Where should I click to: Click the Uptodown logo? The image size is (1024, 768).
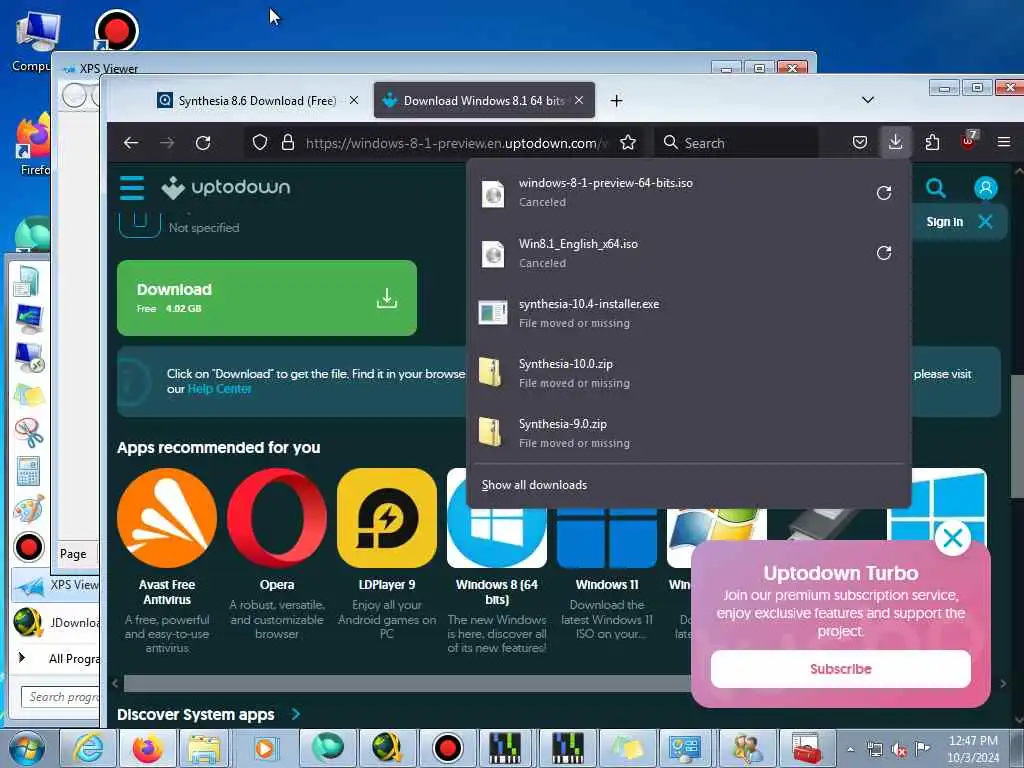226,187
